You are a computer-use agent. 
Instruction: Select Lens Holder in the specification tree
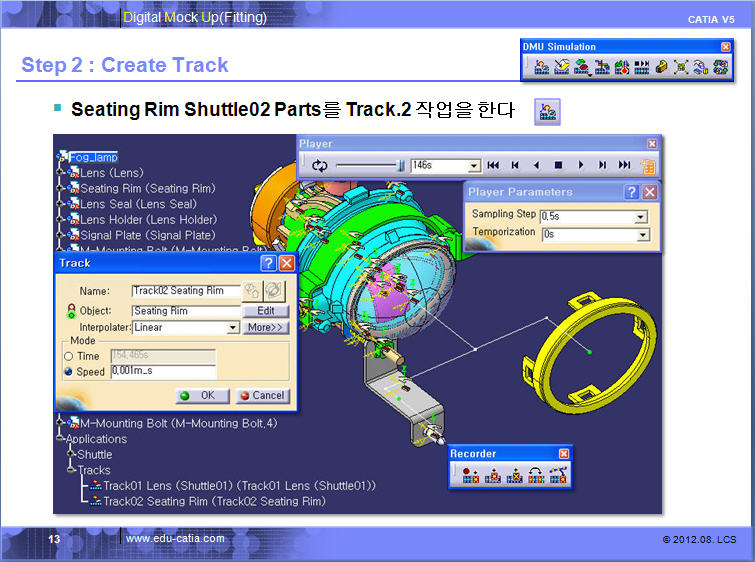click(148, 220)
